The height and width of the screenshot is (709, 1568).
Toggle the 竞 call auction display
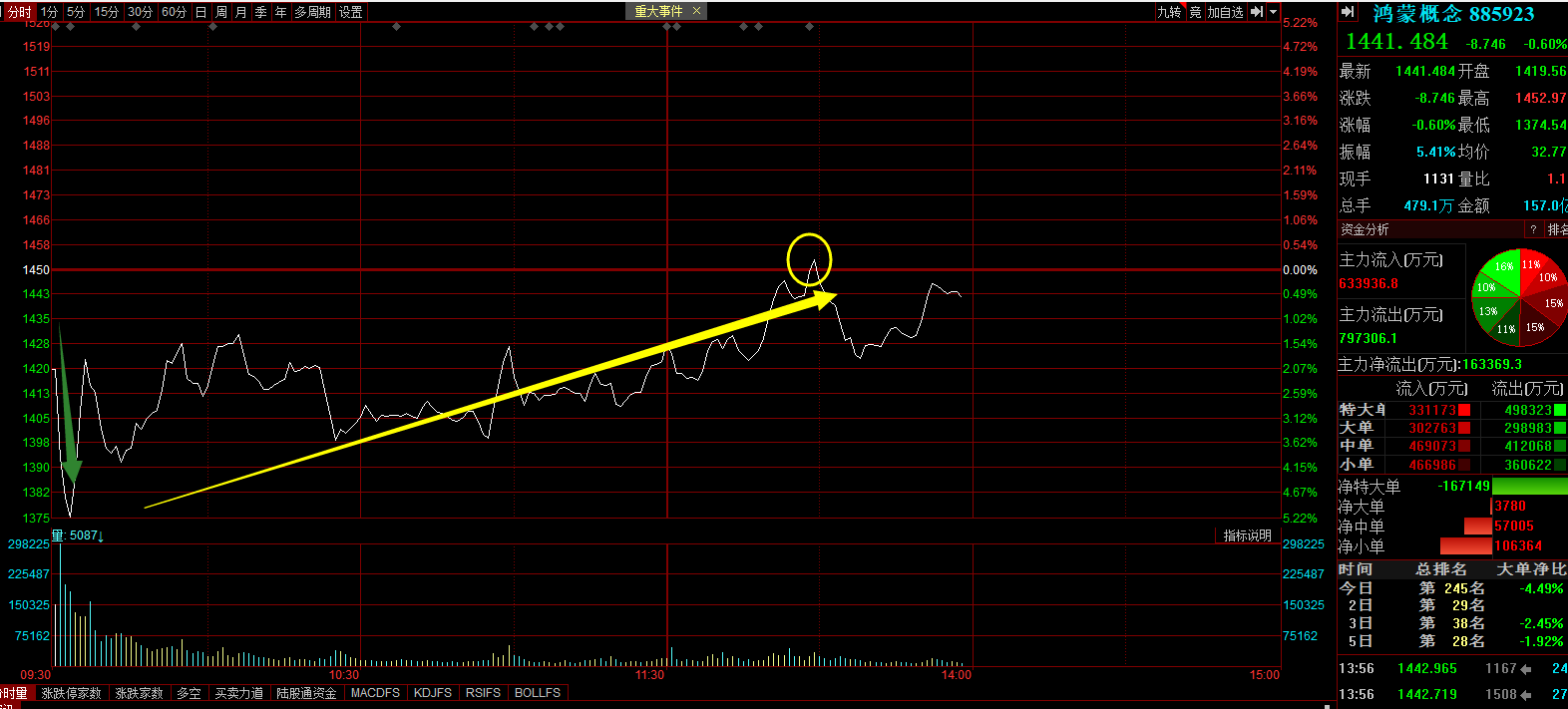(x=1195, y=12)
